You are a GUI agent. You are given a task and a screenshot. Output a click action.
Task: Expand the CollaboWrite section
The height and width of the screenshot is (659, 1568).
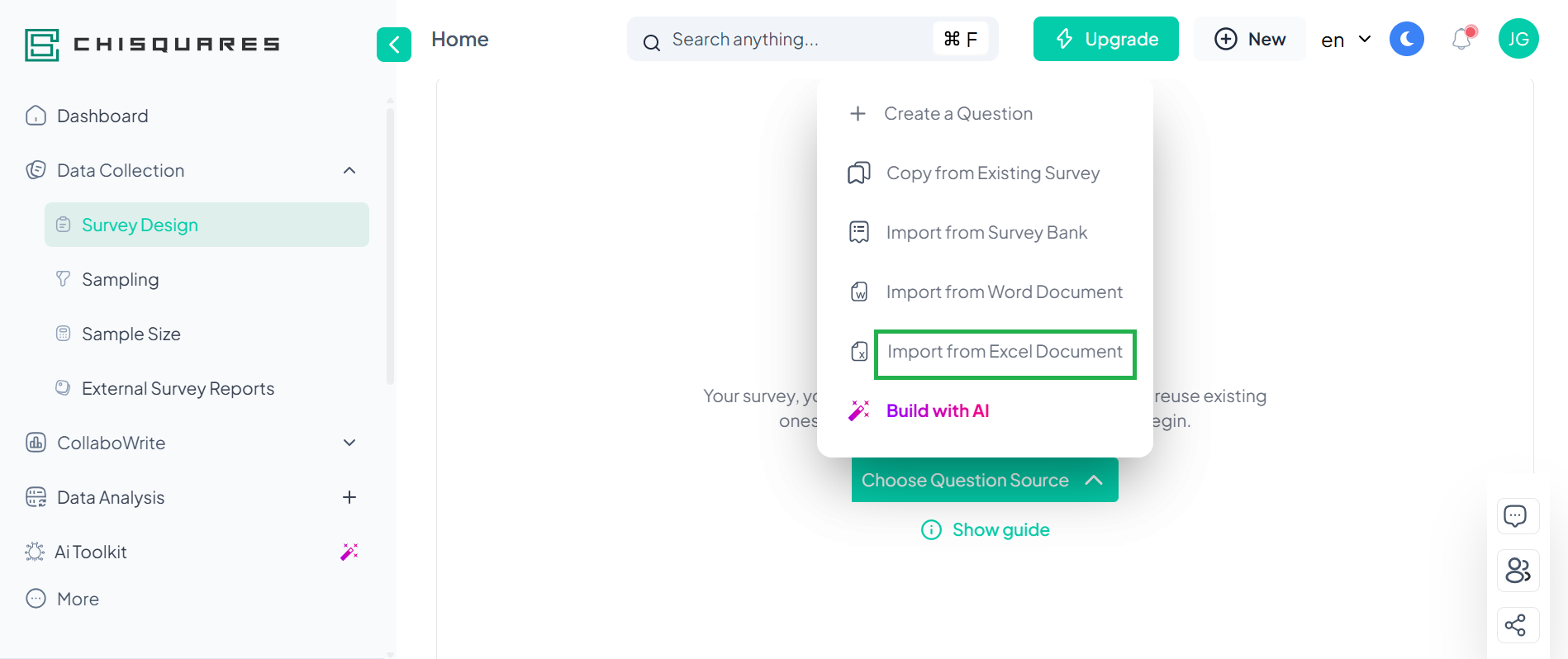click(x=349, y=443)
